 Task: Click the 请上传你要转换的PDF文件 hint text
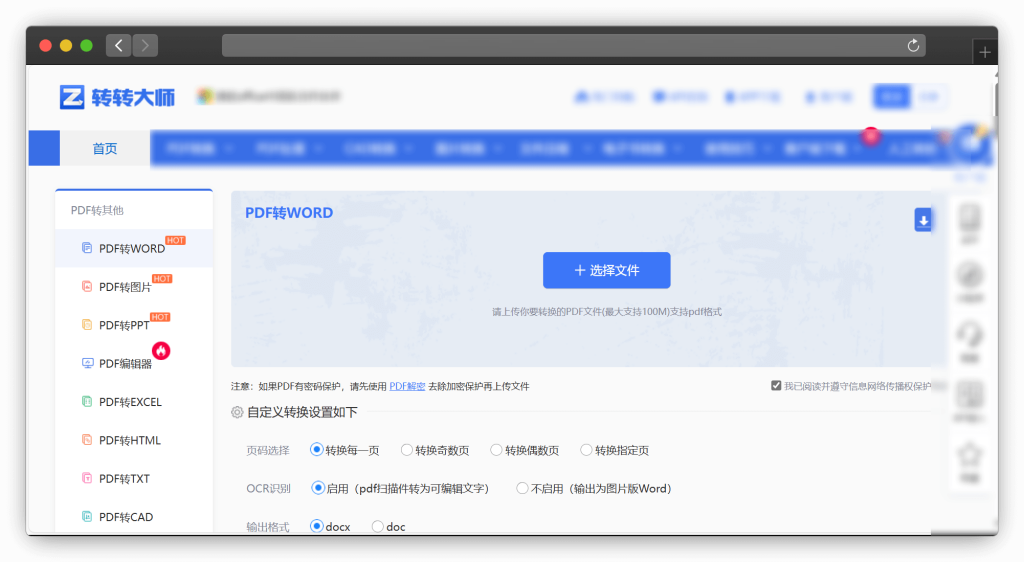pyautogui.click(x=607, y=312)
